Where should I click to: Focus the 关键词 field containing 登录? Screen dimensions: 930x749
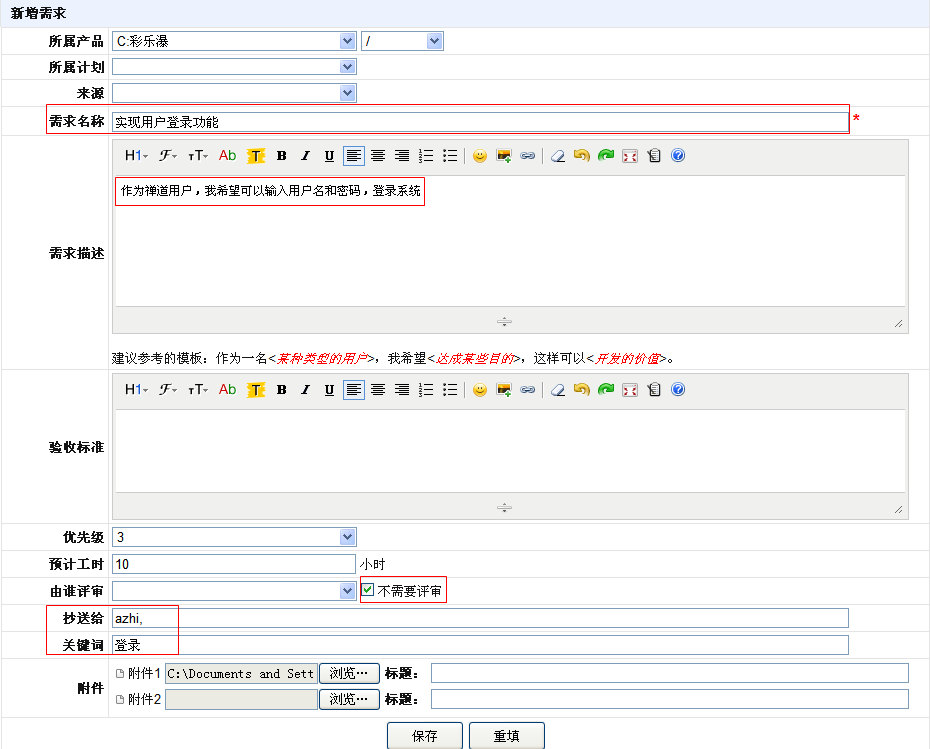click(480, 645)
